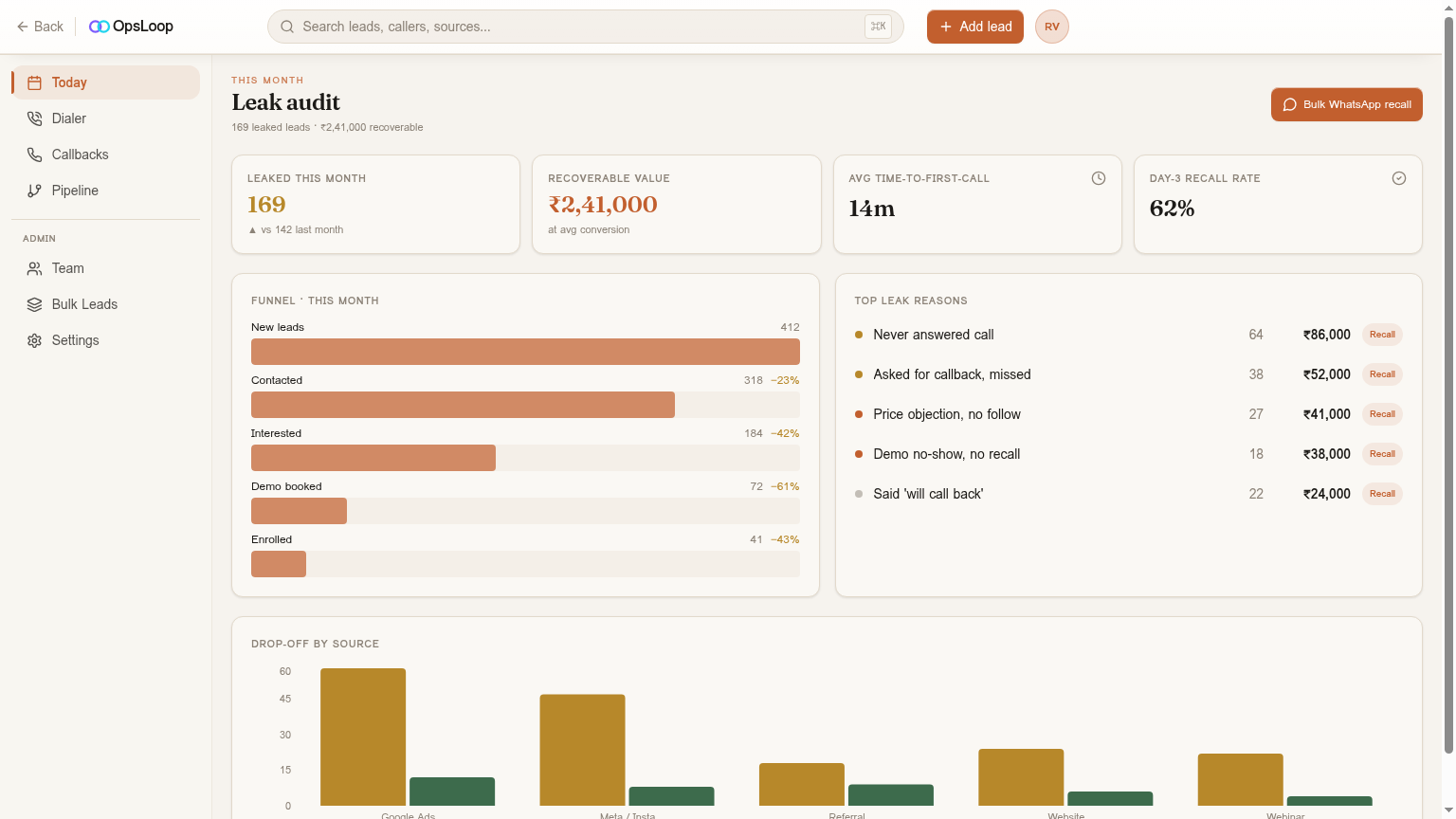Click the Team people icon
This screenshot has height=819, width=1456.
tap(35, 268)
